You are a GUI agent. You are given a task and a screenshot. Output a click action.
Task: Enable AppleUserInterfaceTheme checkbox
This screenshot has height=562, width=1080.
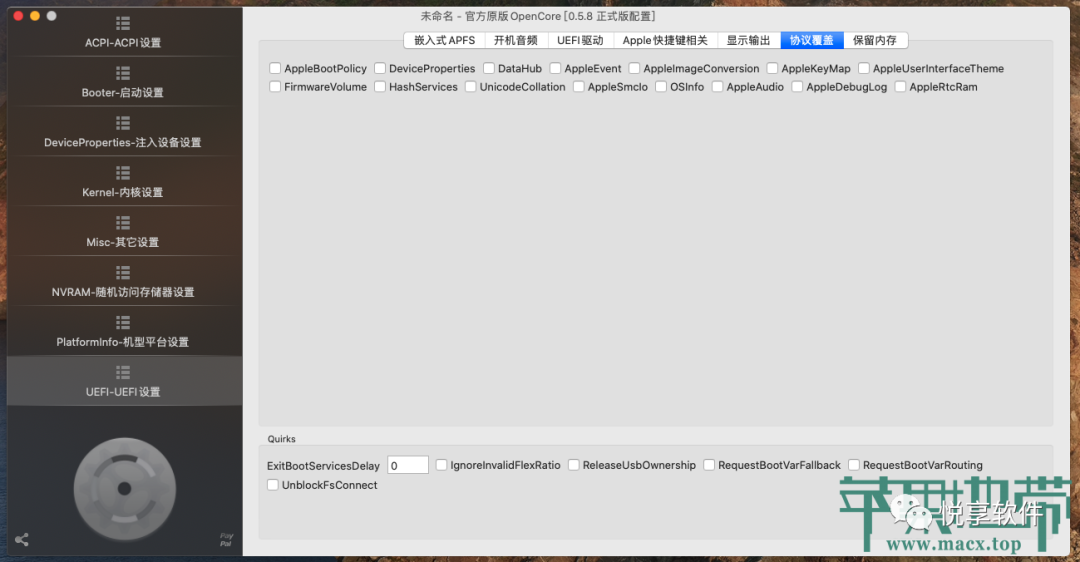click(x=864, y=68)
